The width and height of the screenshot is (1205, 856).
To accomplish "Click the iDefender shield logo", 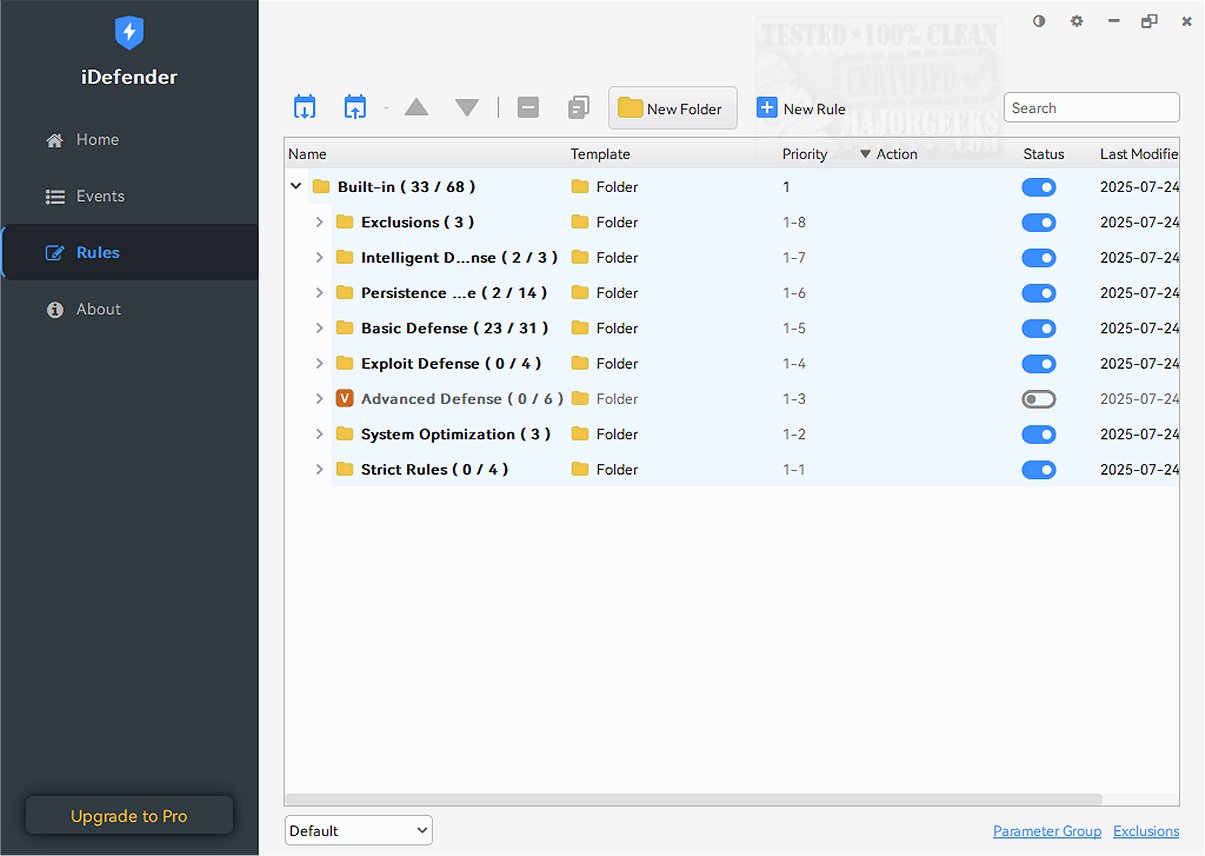I will [x=129, y=33].
